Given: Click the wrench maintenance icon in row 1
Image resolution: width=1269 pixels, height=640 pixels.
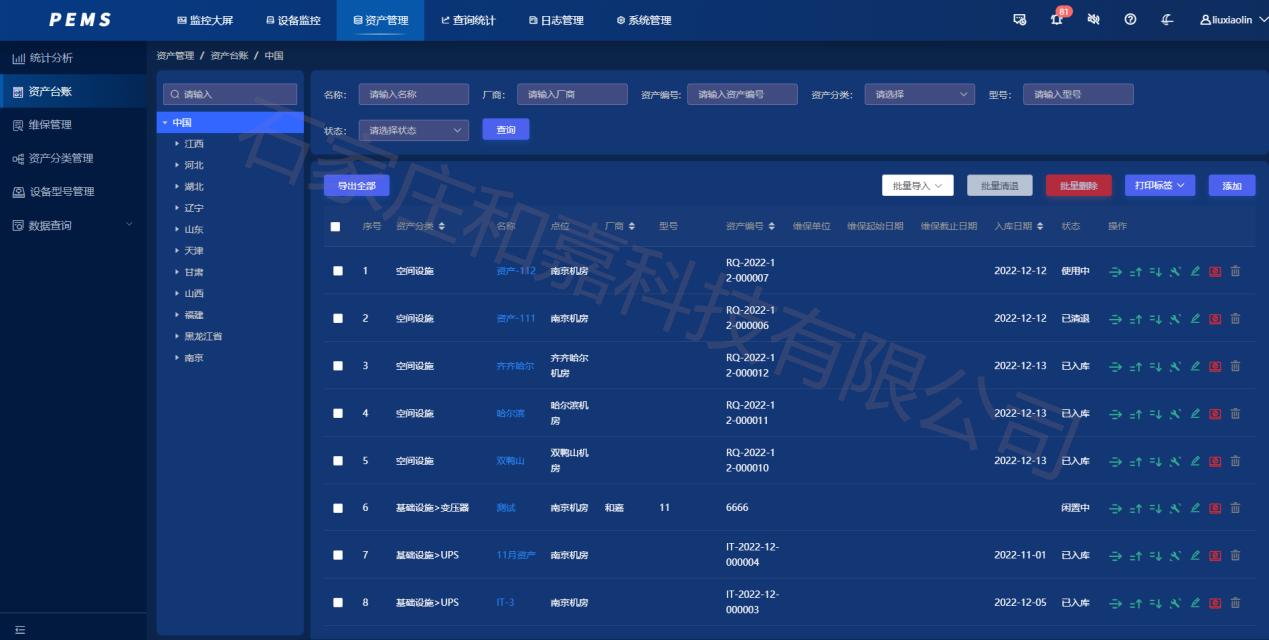Looking at the screenshot, I should click(1175, 271).
